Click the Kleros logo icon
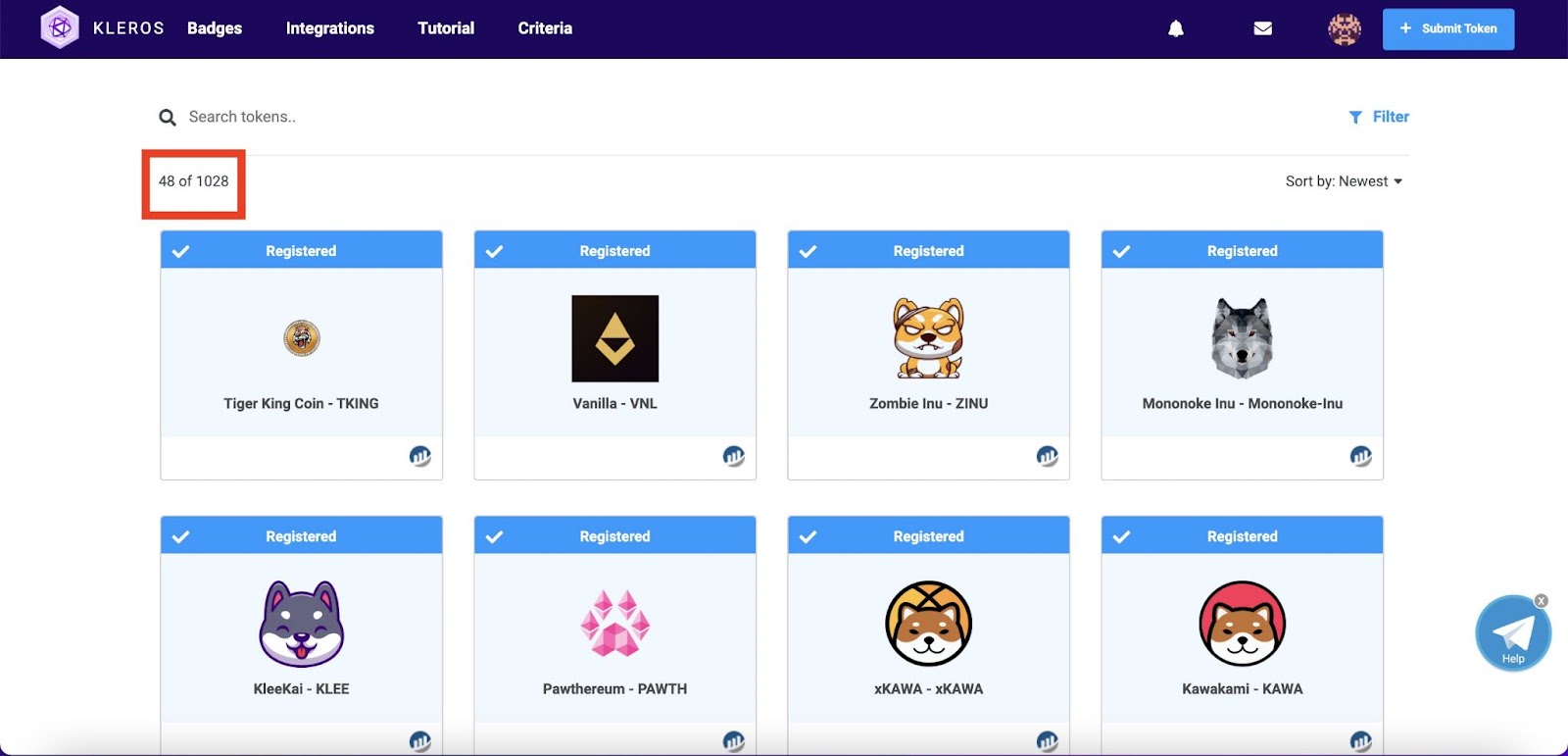1568x756 pixels. point(60,27)
